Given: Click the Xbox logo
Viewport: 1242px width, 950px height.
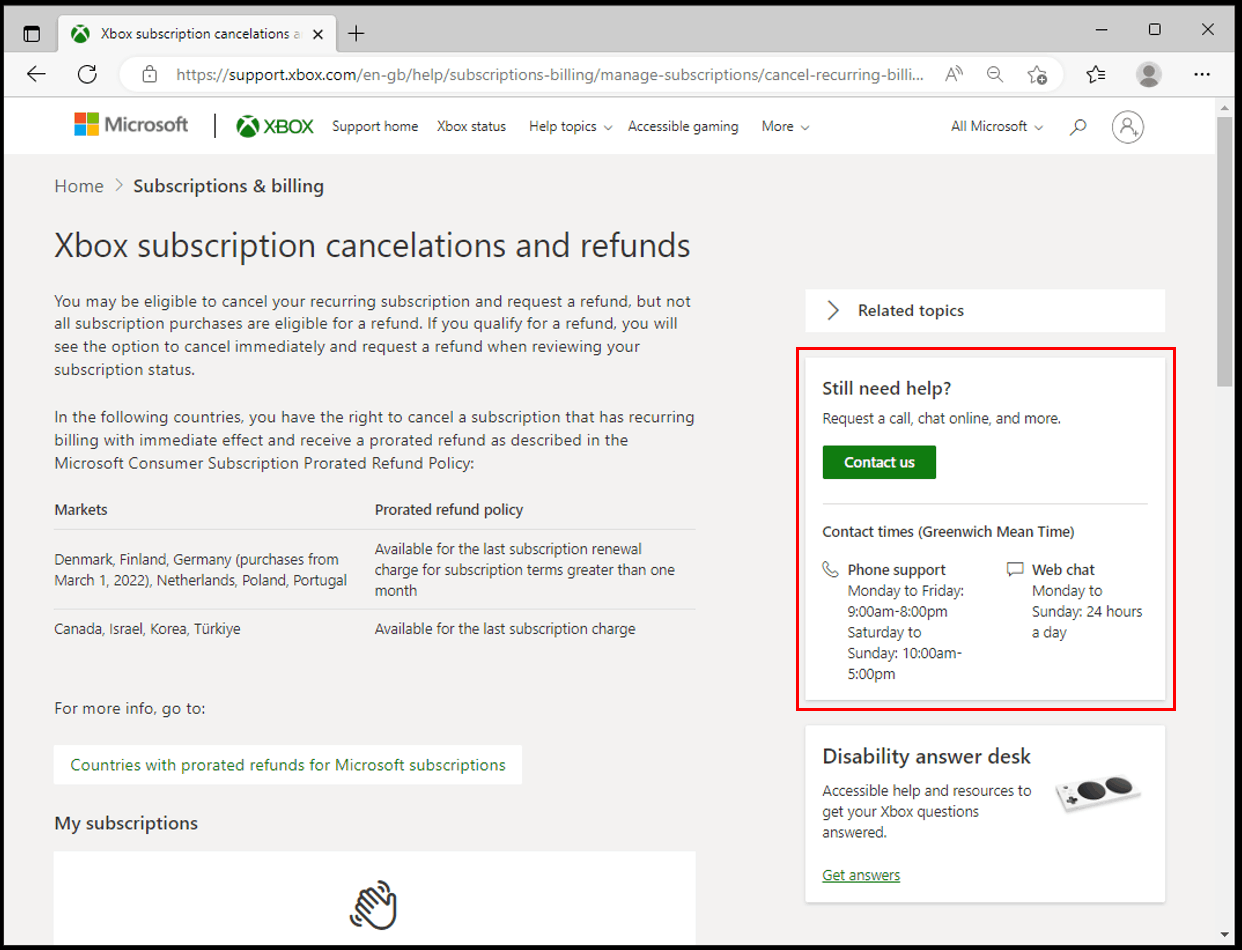Looking at the screenshot, I should 275,126.
